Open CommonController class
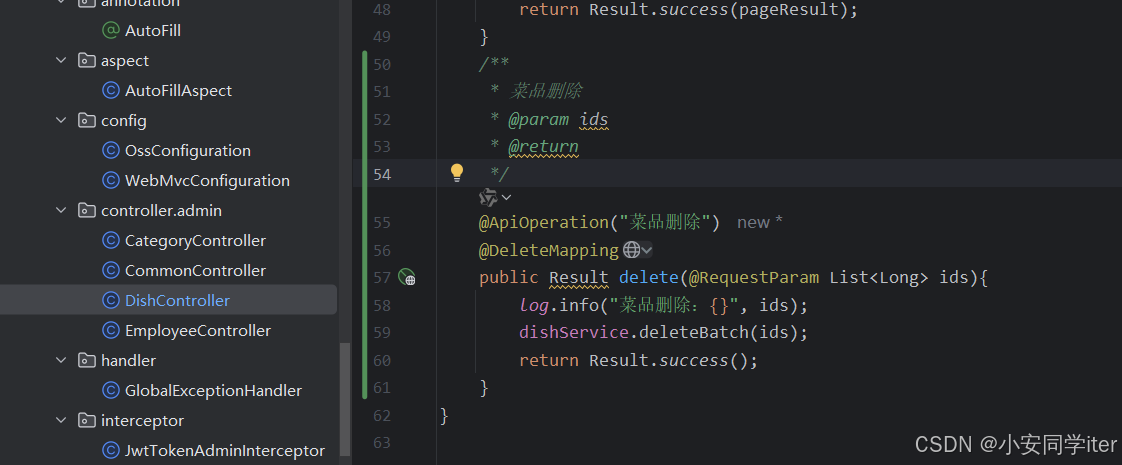Screen dimensions: 1122x465 pyautogui.click(x=195, y=271)
